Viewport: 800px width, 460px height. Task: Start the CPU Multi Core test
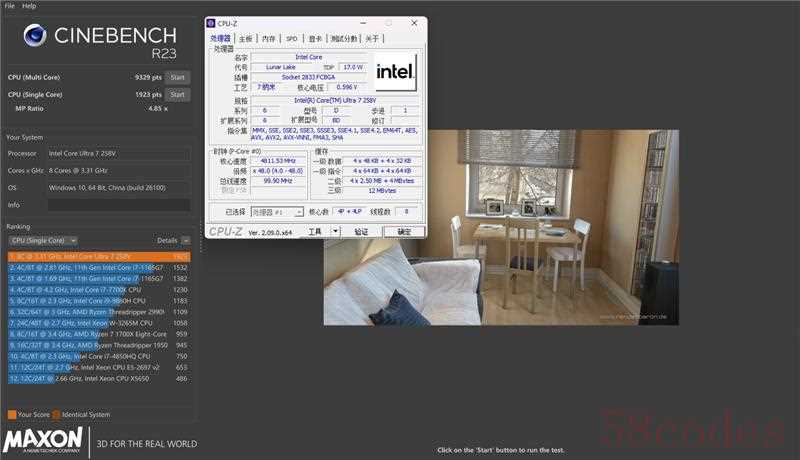click(178, 77)
